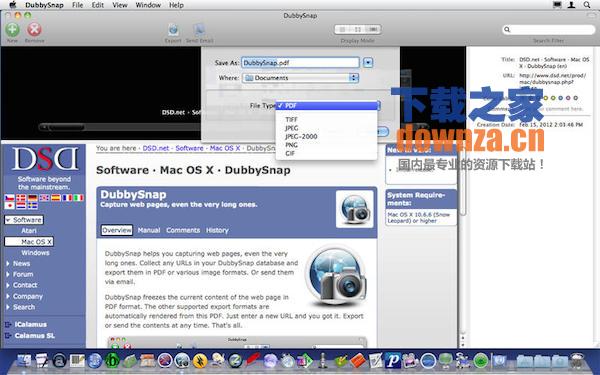Open the Window menu
Viewport: 600px width, 375px height.
pos(148,5)
